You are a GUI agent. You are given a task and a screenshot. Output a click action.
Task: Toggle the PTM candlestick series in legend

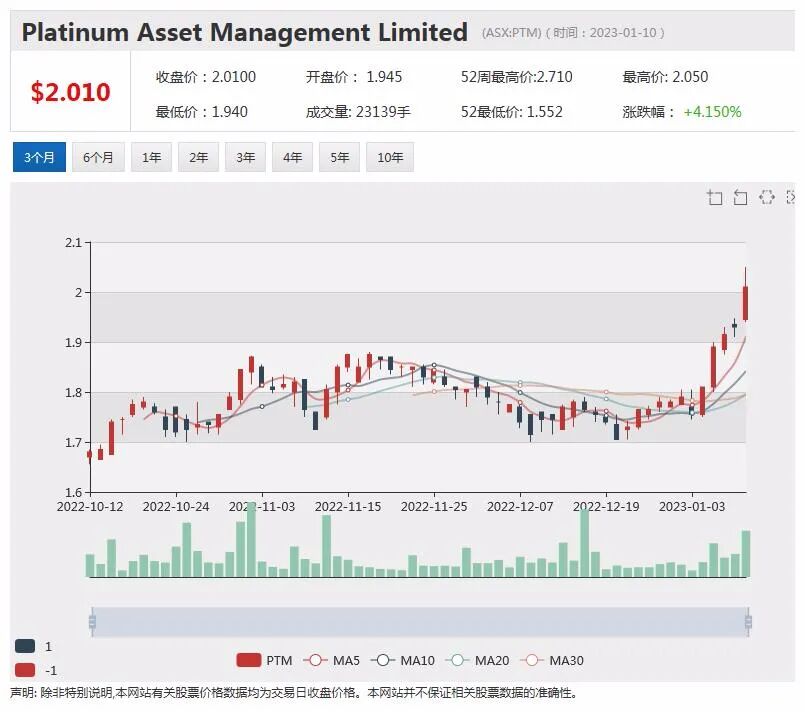tap(264, 660)
